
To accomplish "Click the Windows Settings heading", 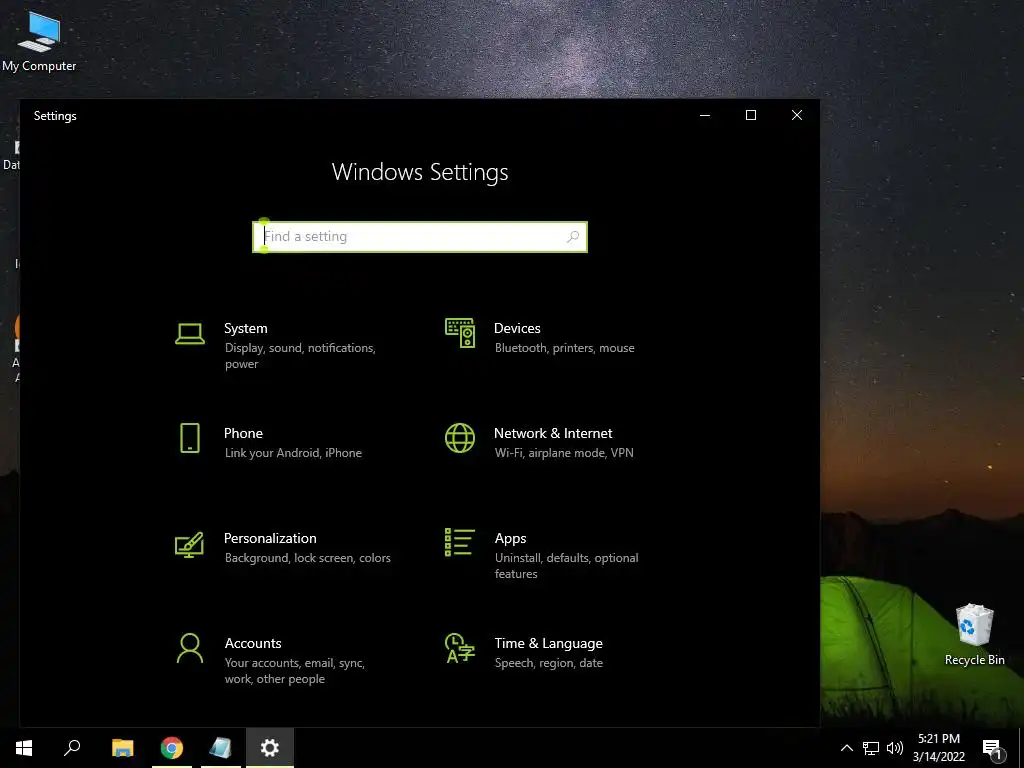I will 420,172.
